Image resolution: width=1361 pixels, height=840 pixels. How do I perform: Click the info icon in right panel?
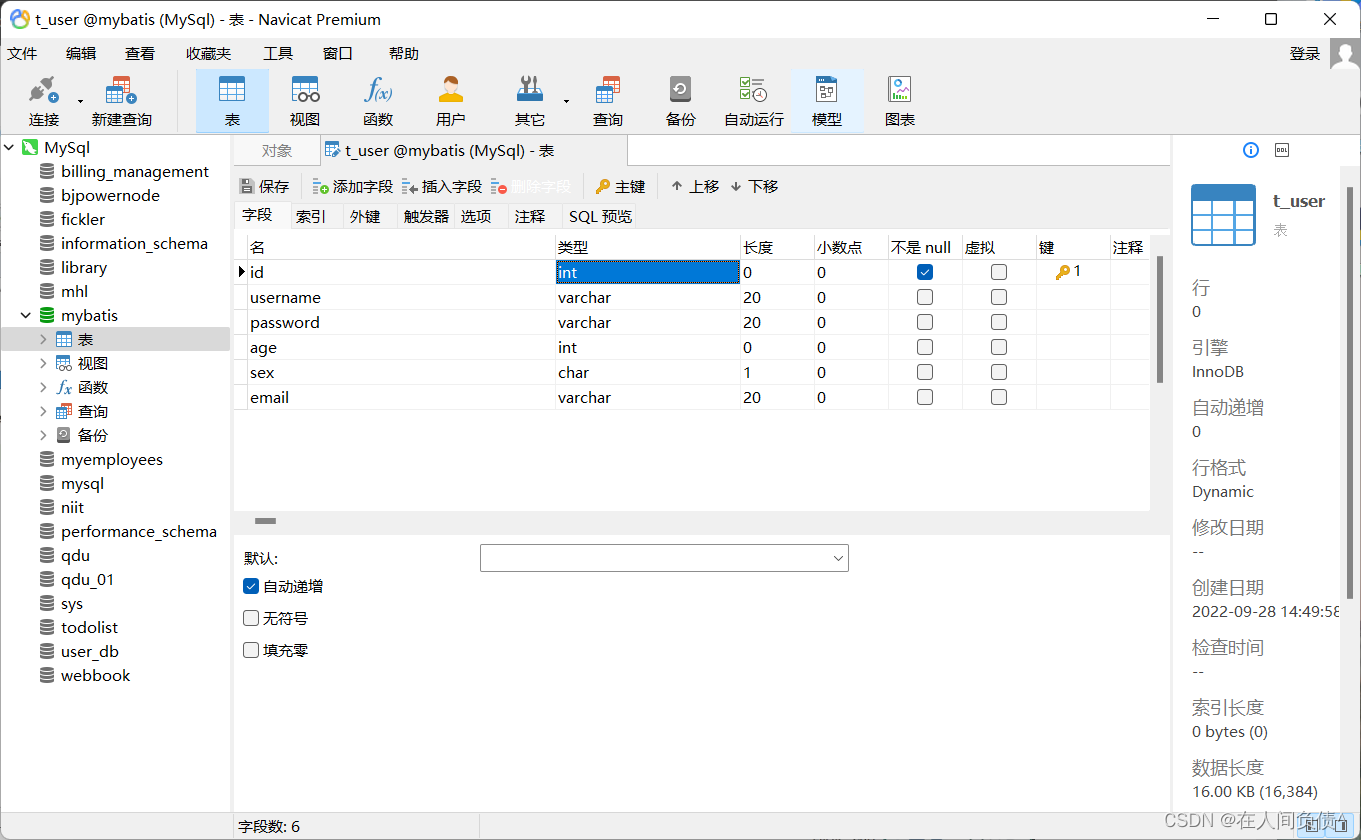pos(1251,150)
